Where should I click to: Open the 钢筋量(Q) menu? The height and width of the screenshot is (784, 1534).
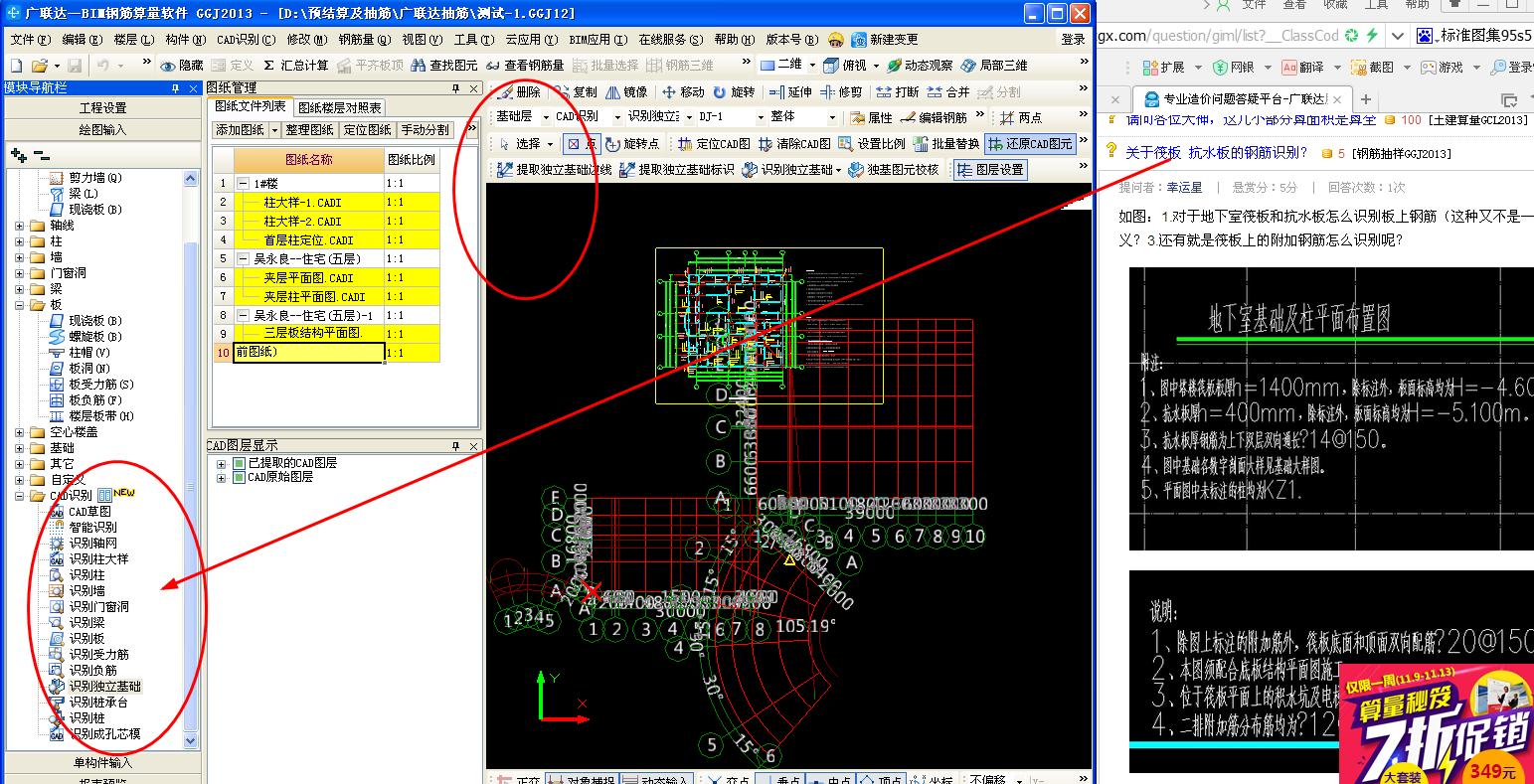[x=364, y=40]
